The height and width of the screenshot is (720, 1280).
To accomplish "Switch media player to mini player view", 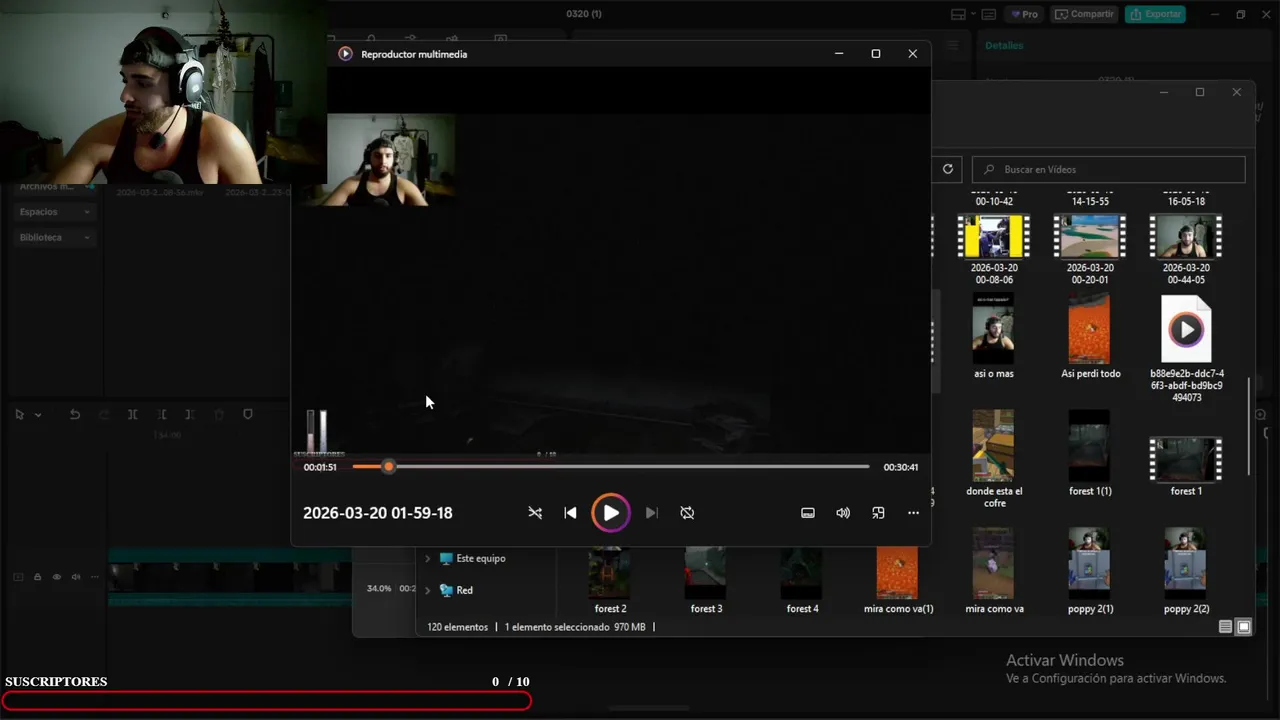I will click(878, 513).
